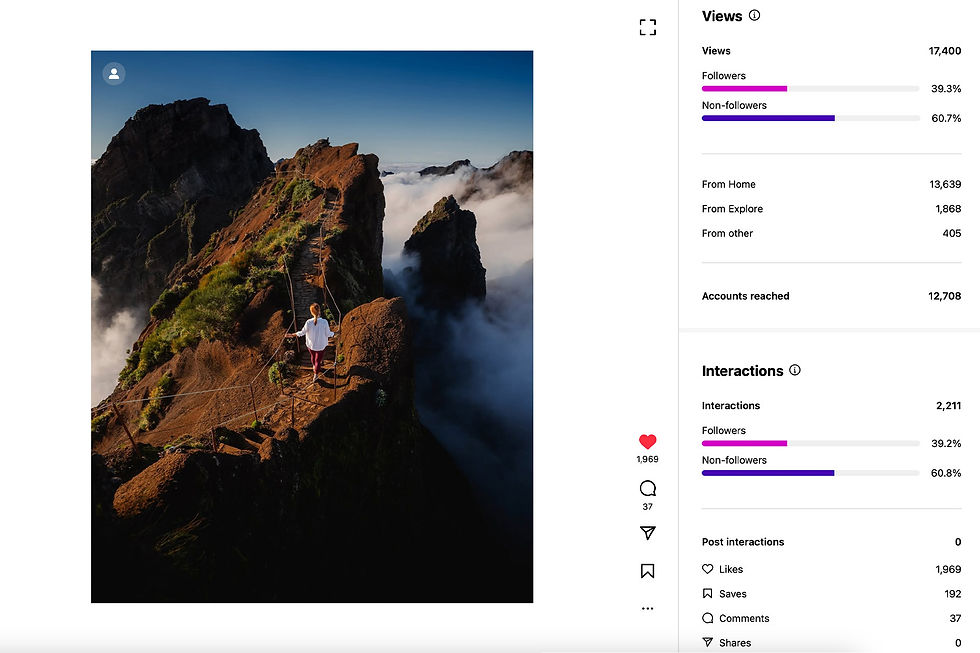This screenshot has width=980, height=653.
Task: Click the mountain hiking photo
Action: pyautogui.click(x=312, y=327)
